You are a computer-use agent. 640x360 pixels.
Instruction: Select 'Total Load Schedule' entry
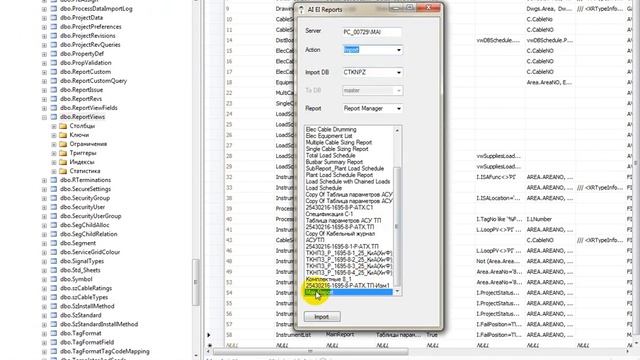(331, 156)
